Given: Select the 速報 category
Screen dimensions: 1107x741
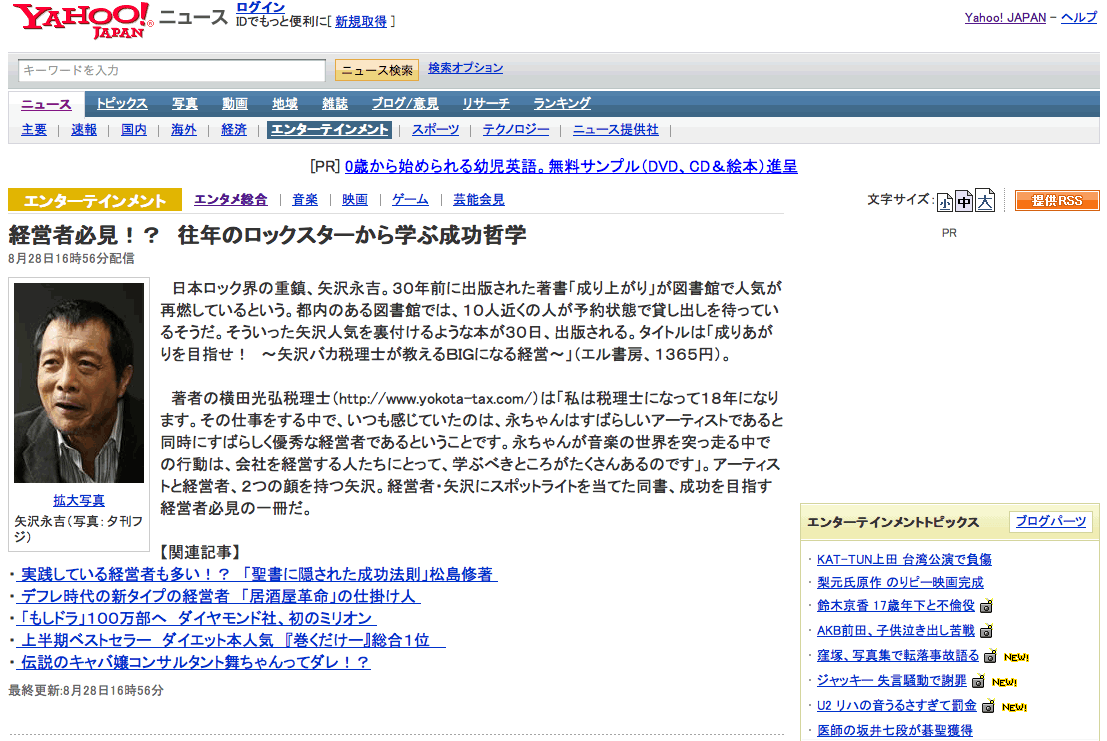Looking at the screenshot, I should click(x=84, y=130).
